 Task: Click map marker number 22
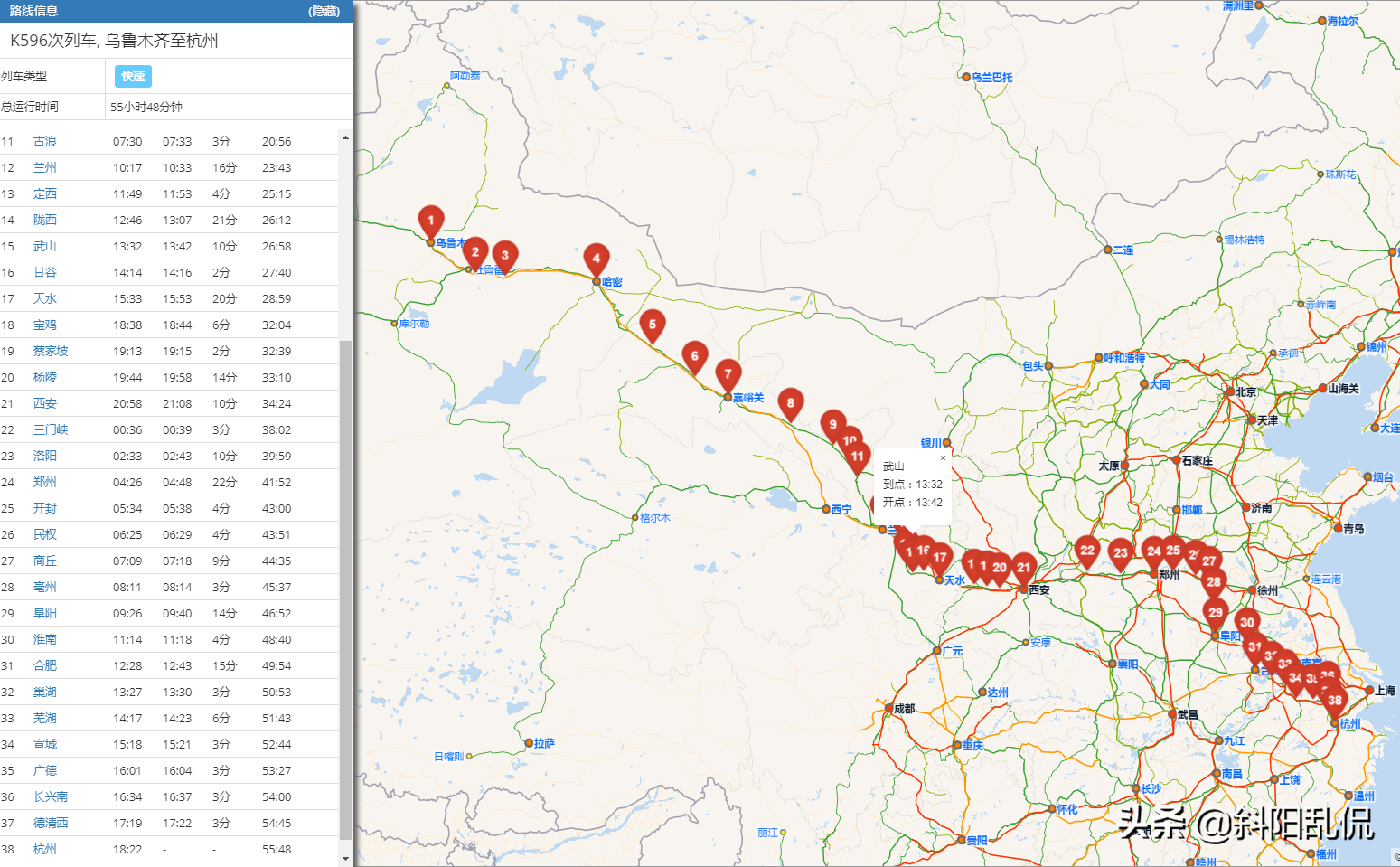coord(1086,551)
